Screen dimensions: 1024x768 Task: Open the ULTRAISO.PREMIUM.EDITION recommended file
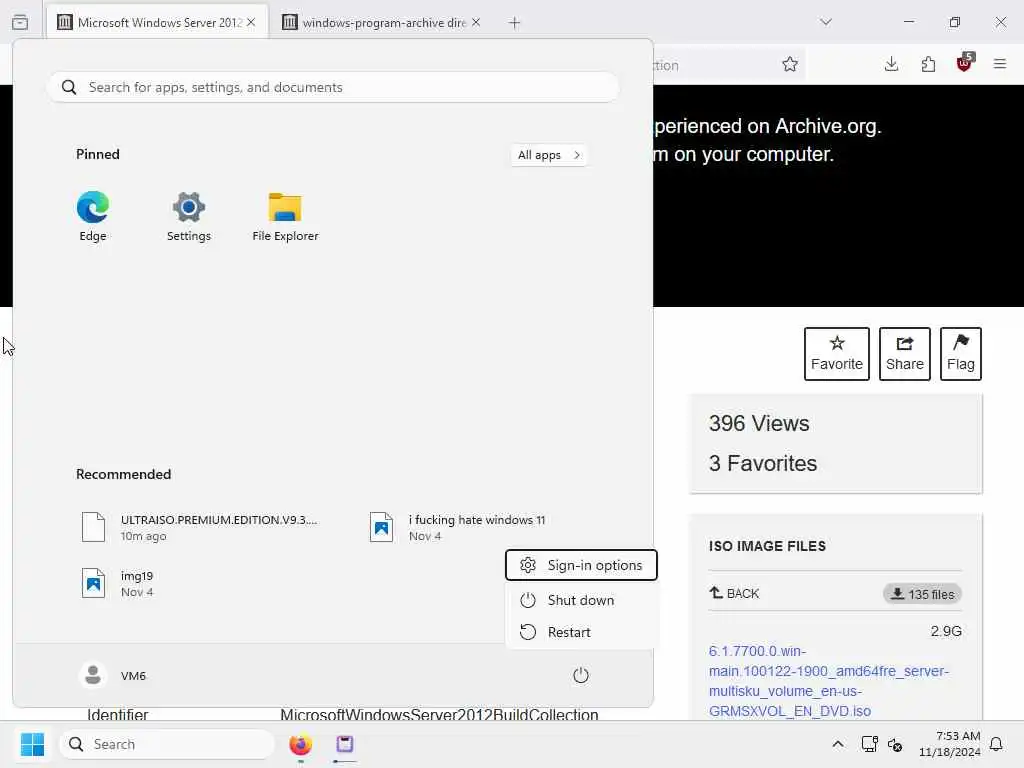coord(200,528)
